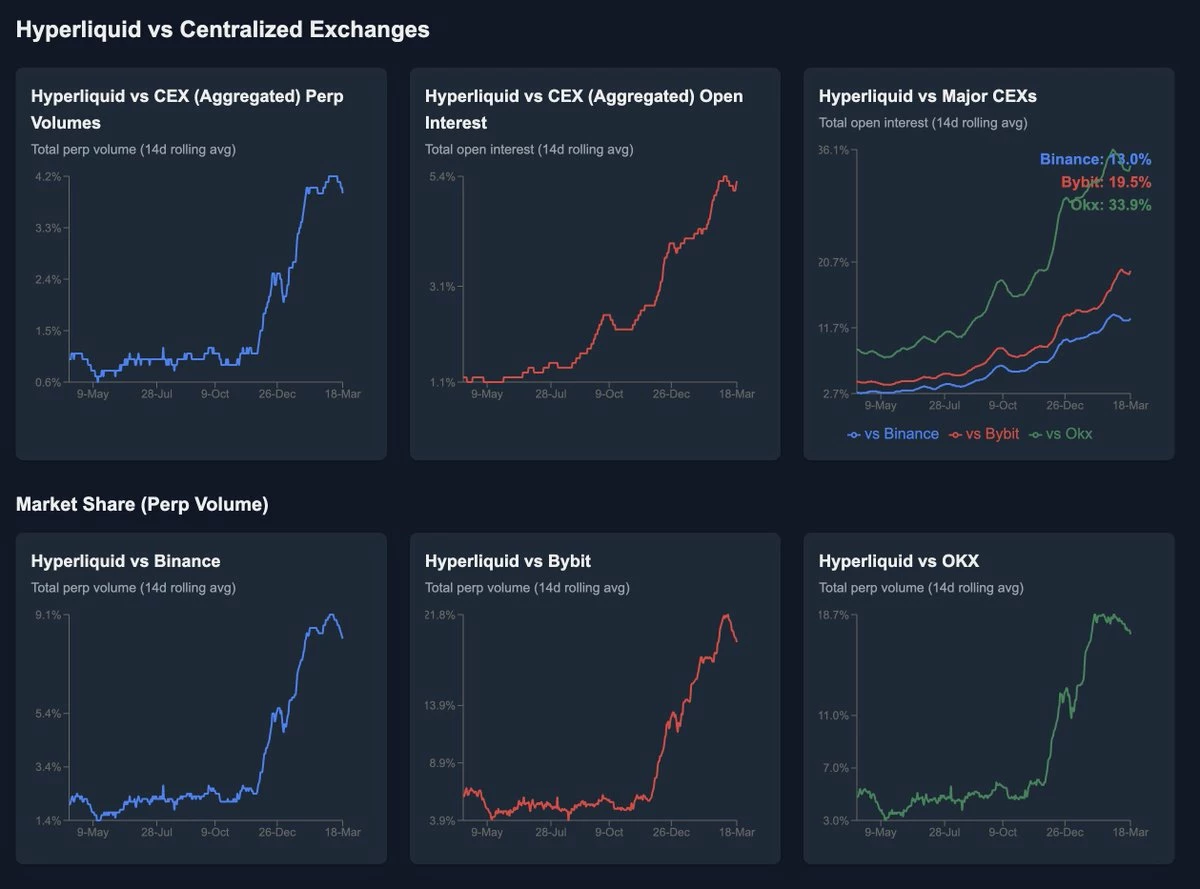Open the Hyperliquid vs Binance chart title
This screenshot has height=889, width=1200.
pyautogui.click(x=126, y=561)
